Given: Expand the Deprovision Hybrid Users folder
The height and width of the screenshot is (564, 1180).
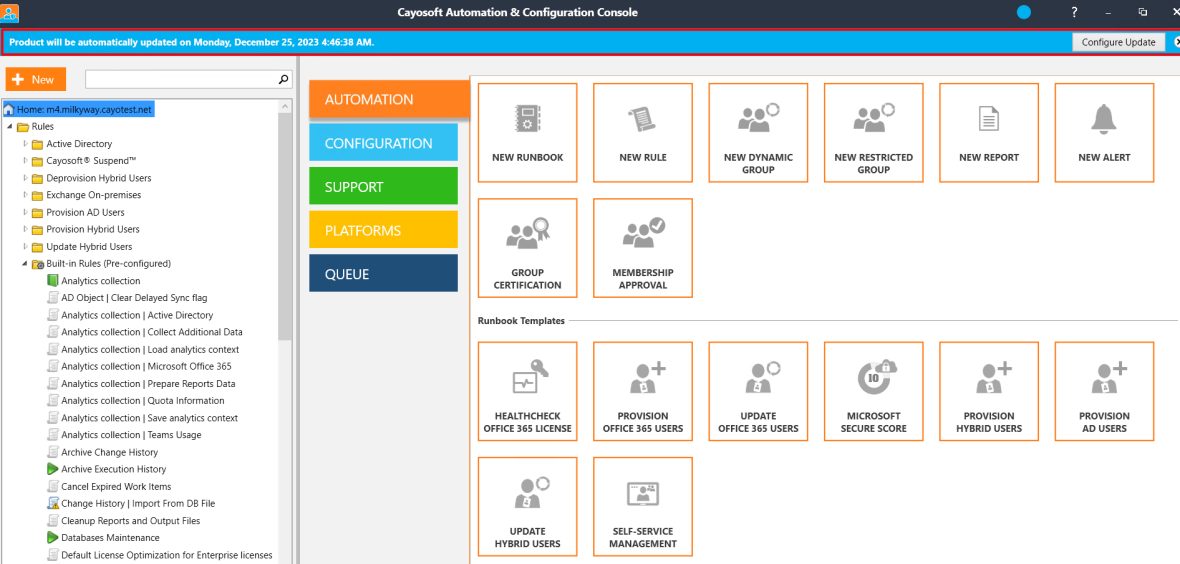Looking at the screenshot, I should [x=25, y=178].
